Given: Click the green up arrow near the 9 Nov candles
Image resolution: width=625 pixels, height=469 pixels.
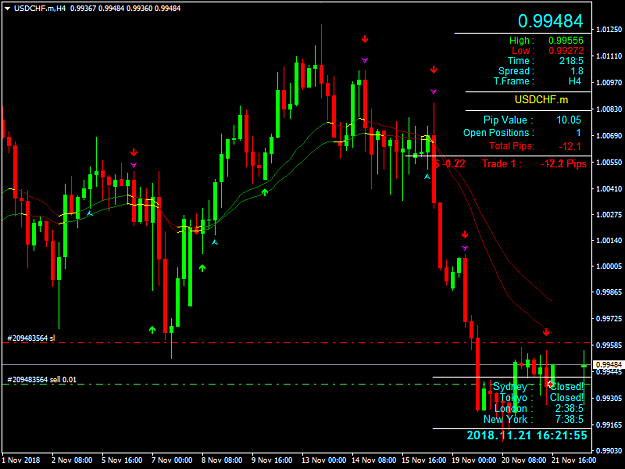Looking at the screenshot, I should pos(265,192).
